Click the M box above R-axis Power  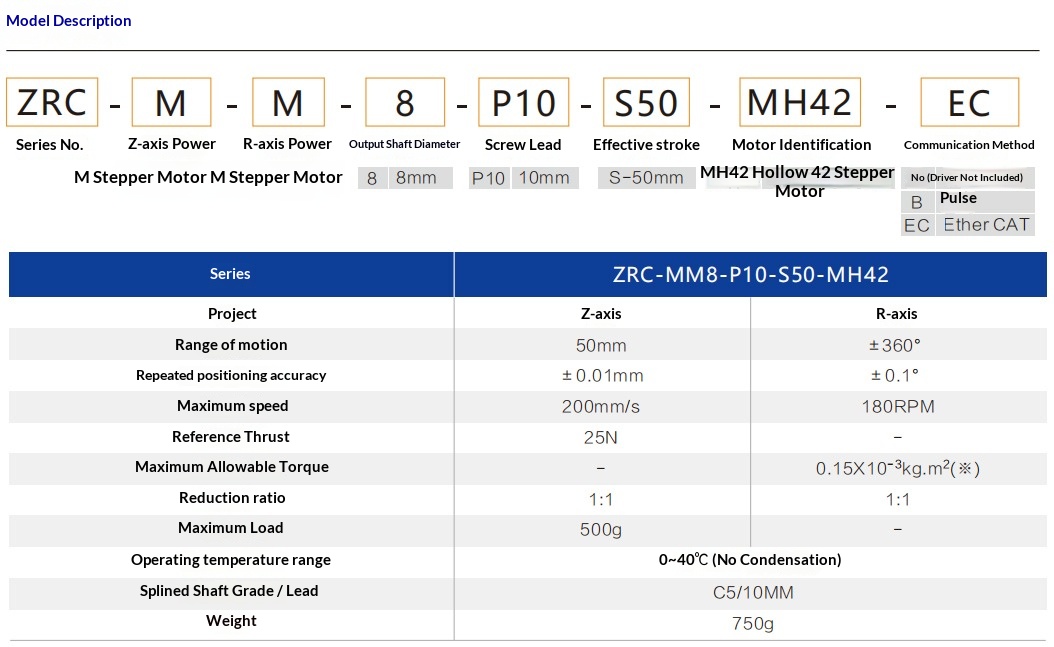tap(288, 102)
